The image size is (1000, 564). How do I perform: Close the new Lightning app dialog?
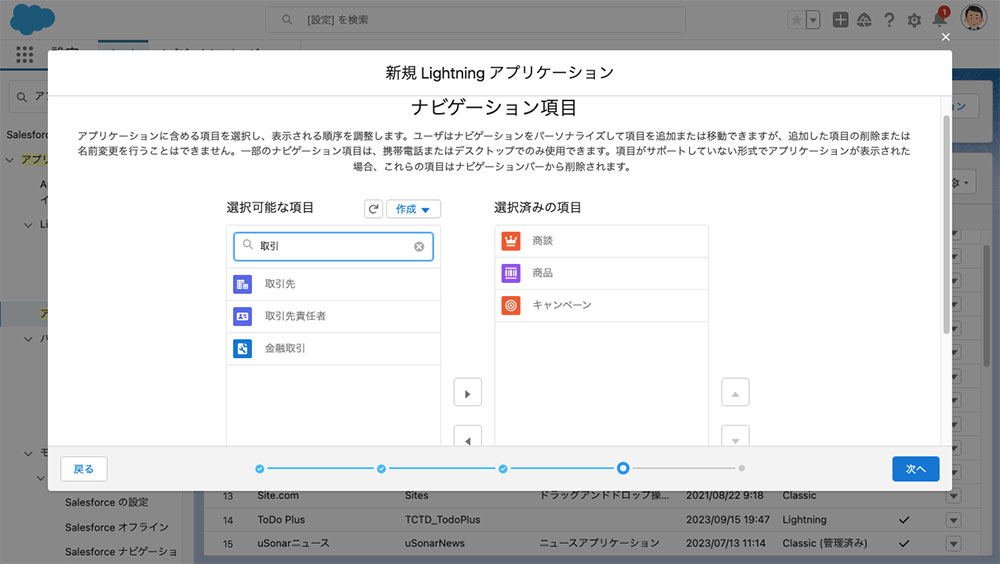point(946,37)
